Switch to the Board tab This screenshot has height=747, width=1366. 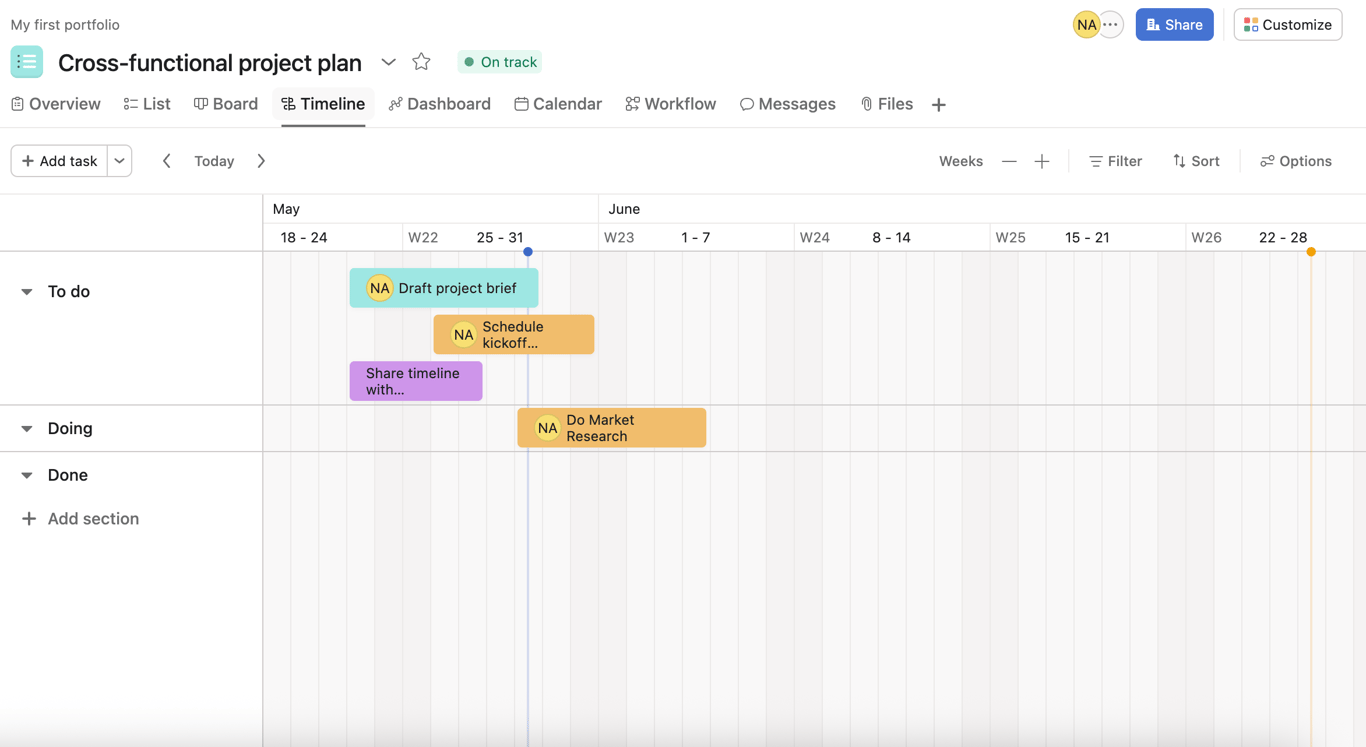(225, 103)
